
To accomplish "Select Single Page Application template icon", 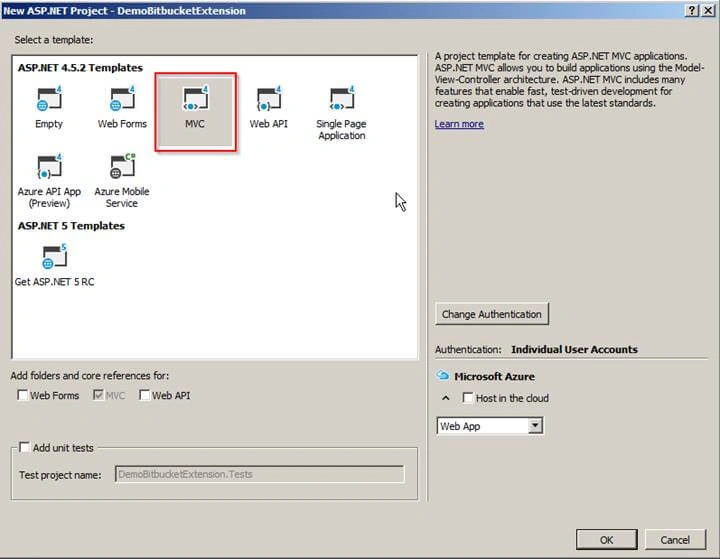I will pos(342,99).
